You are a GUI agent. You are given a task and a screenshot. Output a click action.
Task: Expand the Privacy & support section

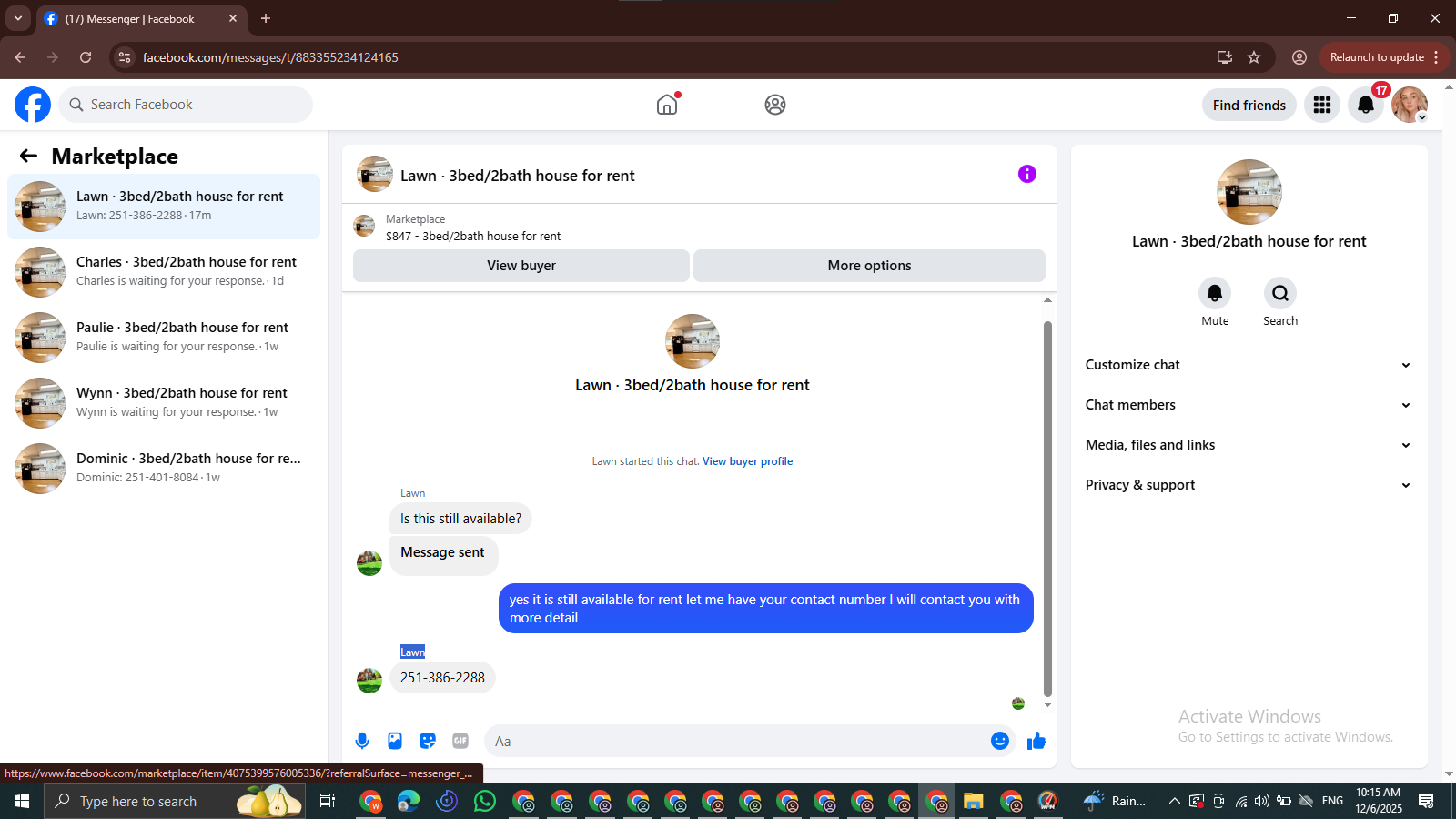[x=1249, y=485]
